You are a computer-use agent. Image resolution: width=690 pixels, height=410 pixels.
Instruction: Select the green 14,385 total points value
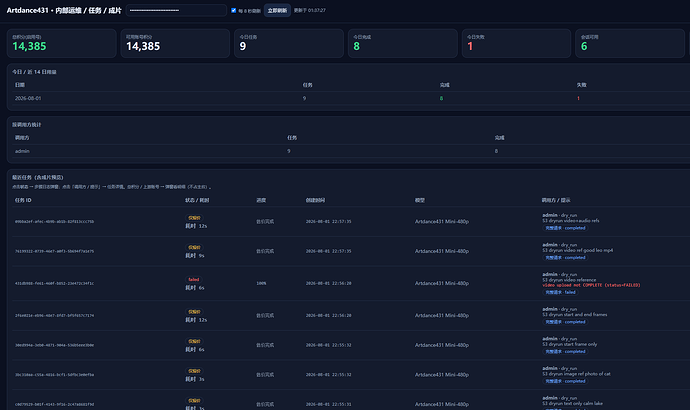[29, 46]
